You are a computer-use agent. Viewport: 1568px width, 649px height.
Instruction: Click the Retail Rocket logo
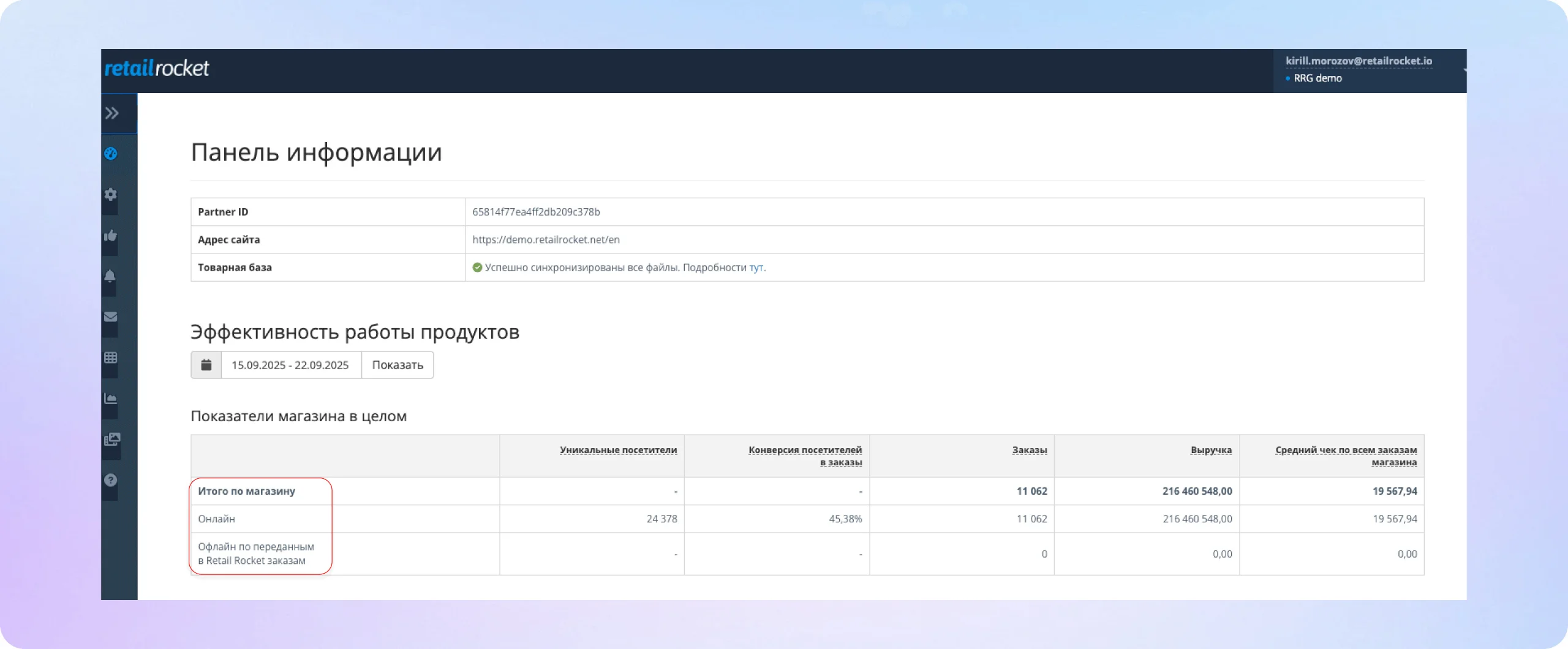coord(157,69)
